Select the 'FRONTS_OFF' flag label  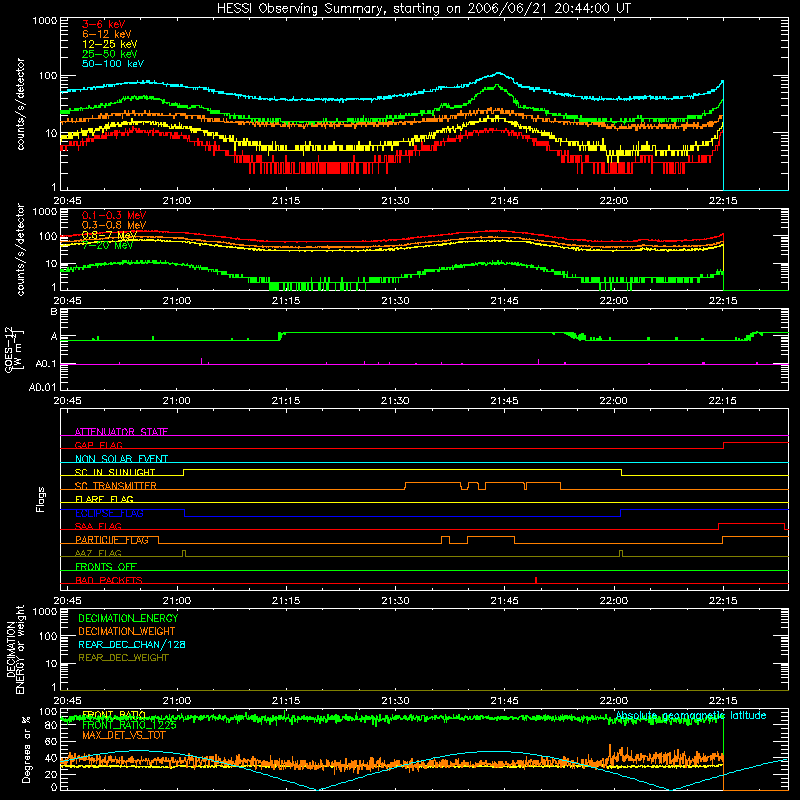(106, 567)
